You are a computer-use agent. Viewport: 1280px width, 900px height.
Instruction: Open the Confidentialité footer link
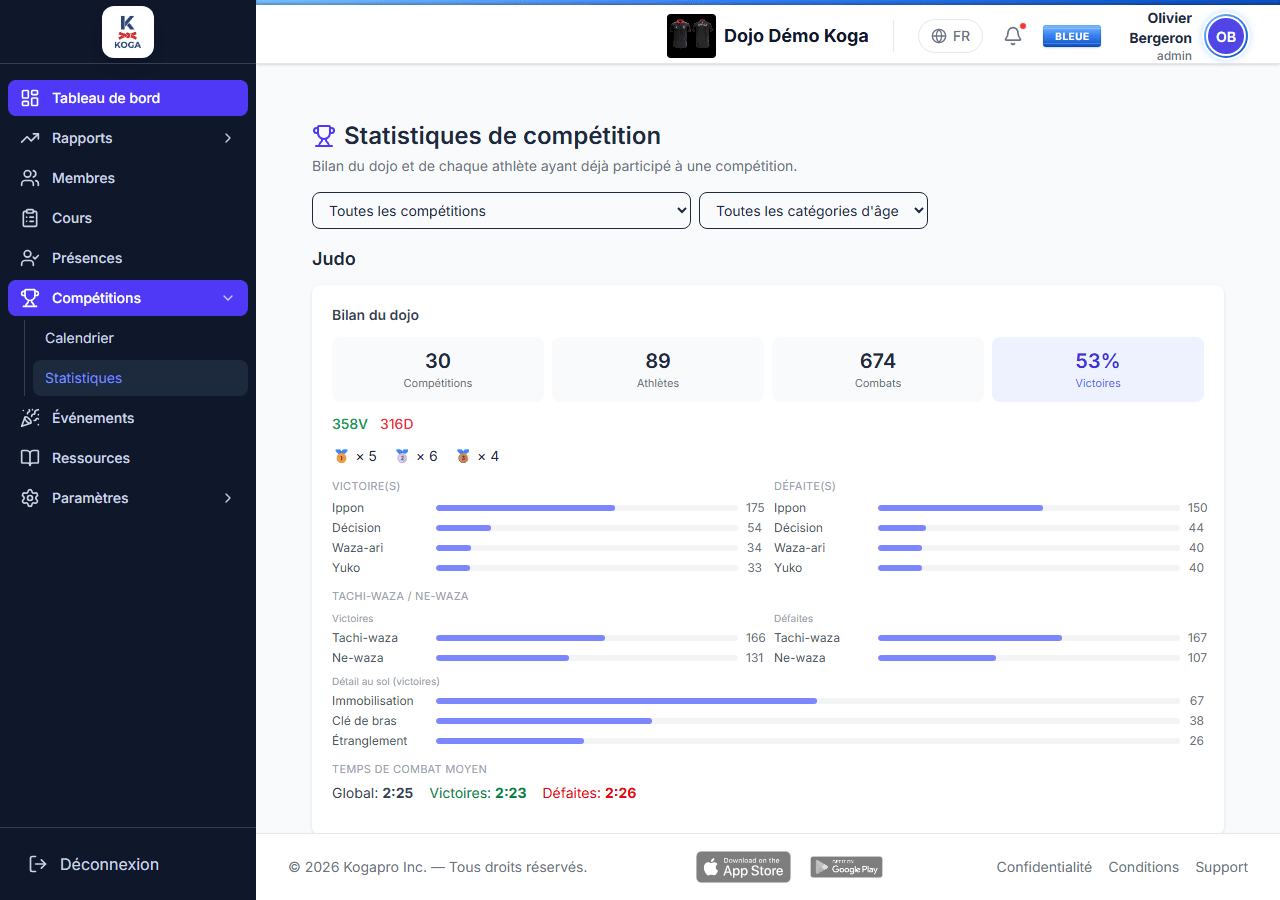click(1044, 867)
